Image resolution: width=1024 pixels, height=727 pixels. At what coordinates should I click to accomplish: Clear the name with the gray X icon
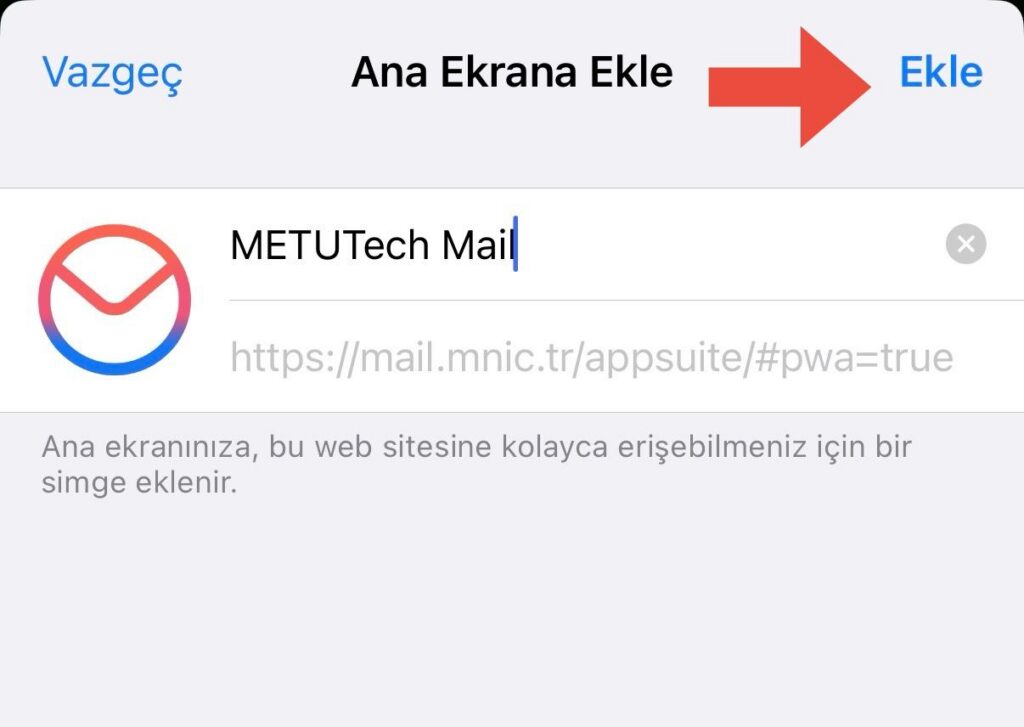(x=965, y=244)
